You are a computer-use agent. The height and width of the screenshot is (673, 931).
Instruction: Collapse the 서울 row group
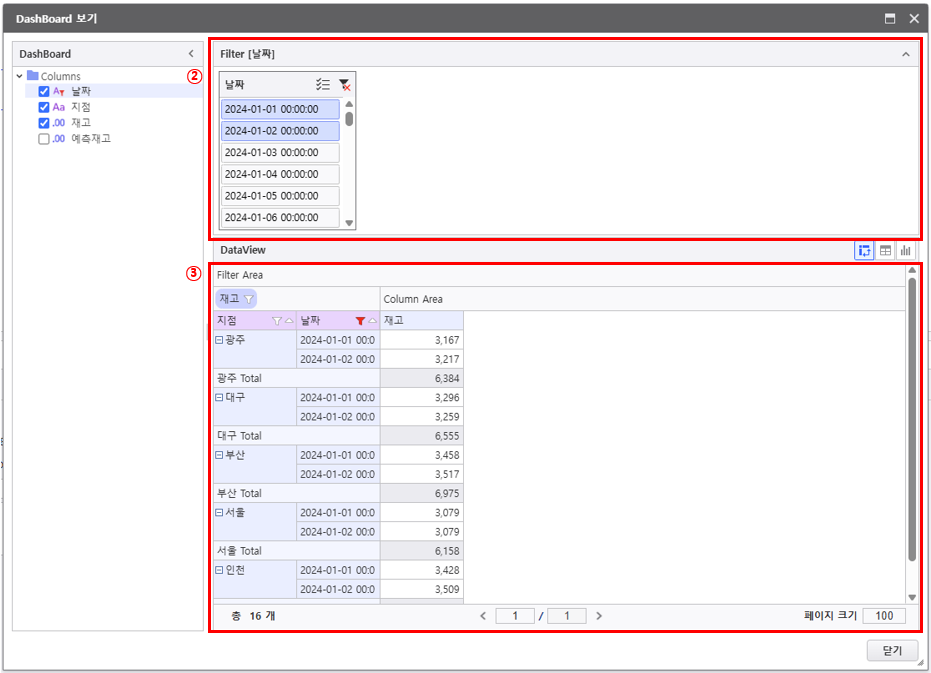tap(219, 512)
